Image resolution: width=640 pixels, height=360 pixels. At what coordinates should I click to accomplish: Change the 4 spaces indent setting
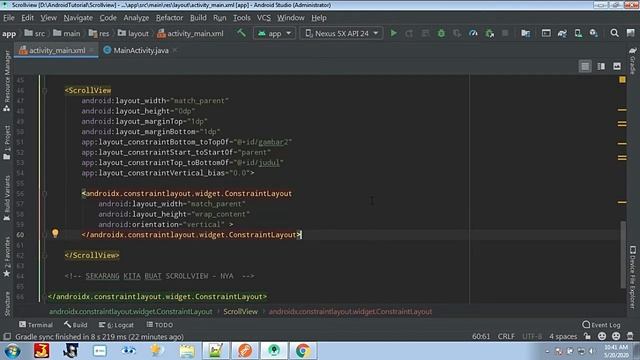[563, 336]
